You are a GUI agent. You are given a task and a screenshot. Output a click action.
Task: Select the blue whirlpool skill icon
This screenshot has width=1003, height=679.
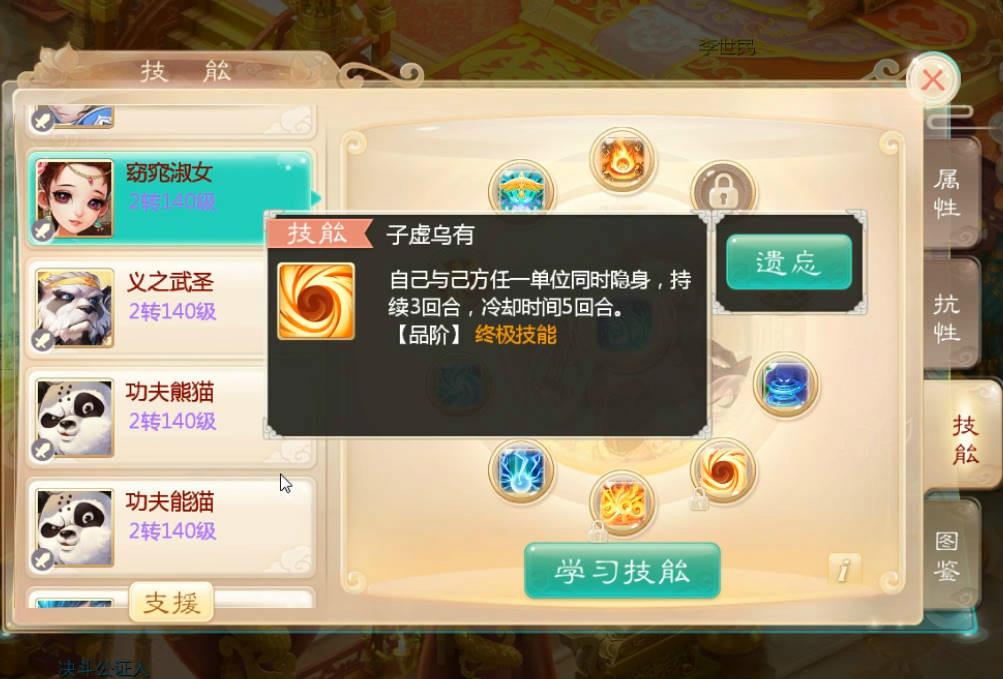click(x=786, y=385)
